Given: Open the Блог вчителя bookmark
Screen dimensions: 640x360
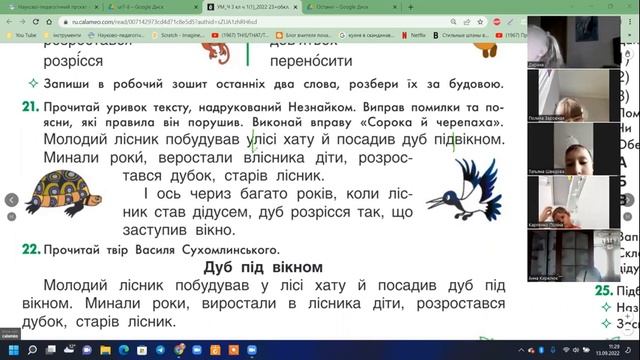Looking at the screenshot, I should (304, 36).
